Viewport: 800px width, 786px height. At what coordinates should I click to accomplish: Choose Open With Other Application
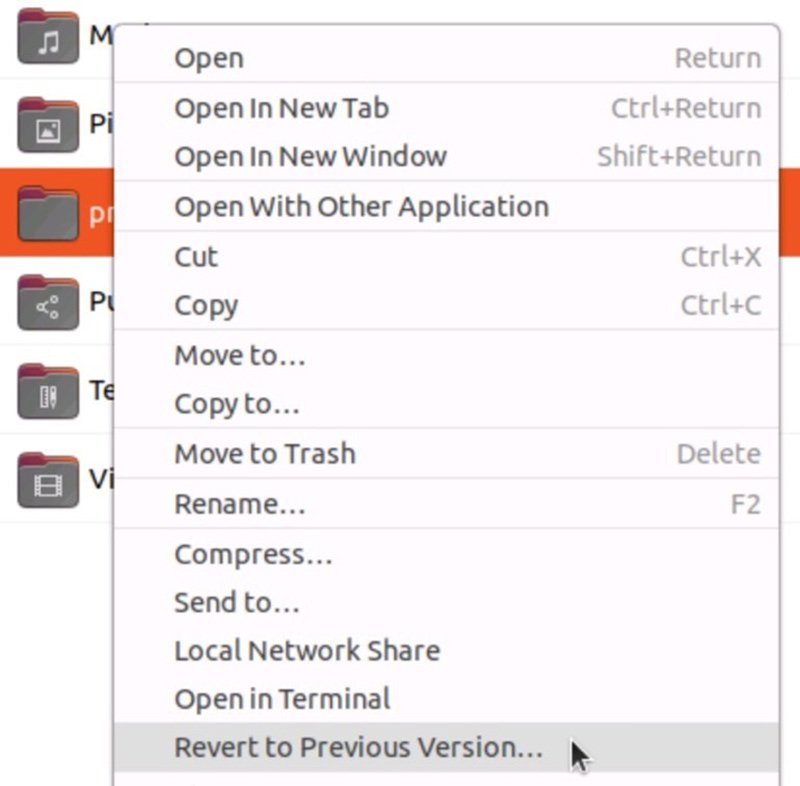click(x=361, y=207)
